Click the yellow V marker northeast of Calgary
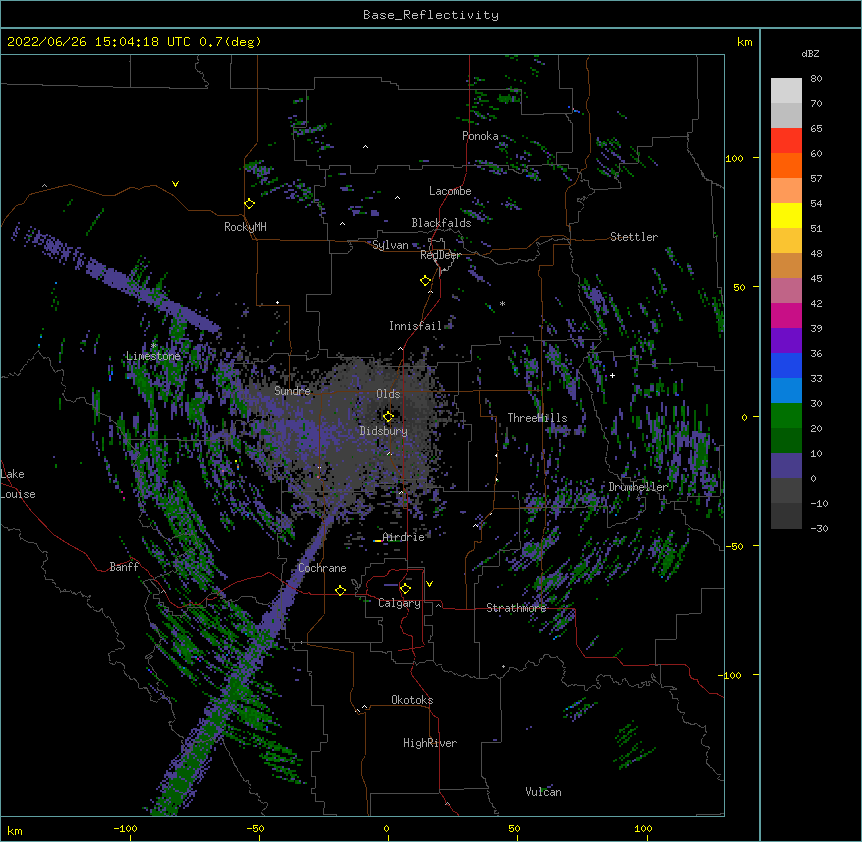The width and height of the screenshot is (862, 842). coord(429,584)
